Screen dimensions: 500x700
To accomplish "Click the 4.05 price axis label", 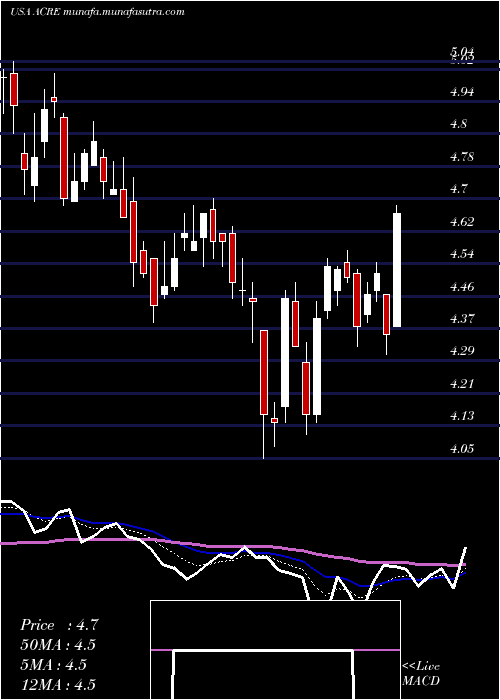I will [x=462, y=449].
